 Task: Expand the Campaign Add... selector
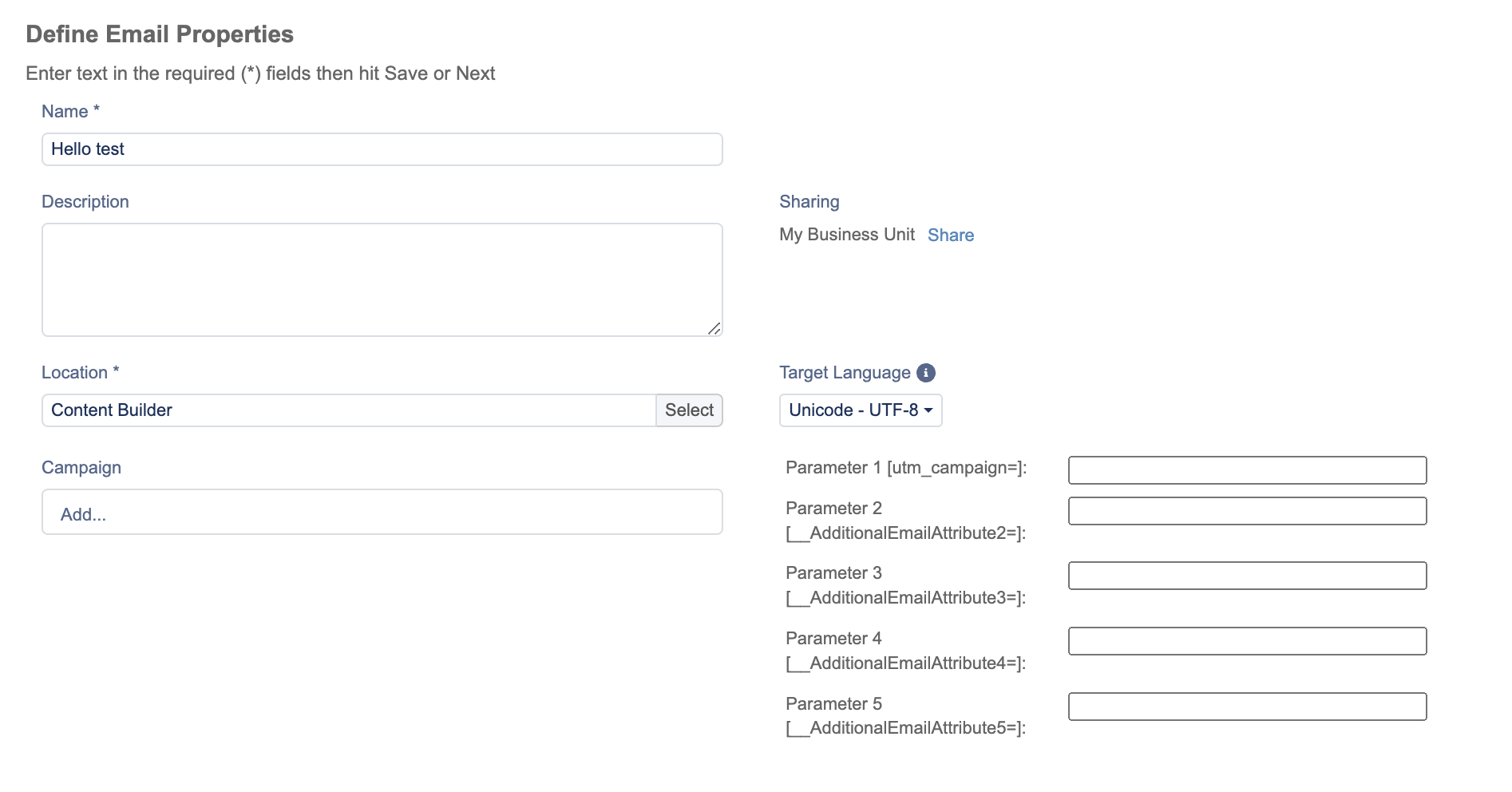(x=381, y=512)
